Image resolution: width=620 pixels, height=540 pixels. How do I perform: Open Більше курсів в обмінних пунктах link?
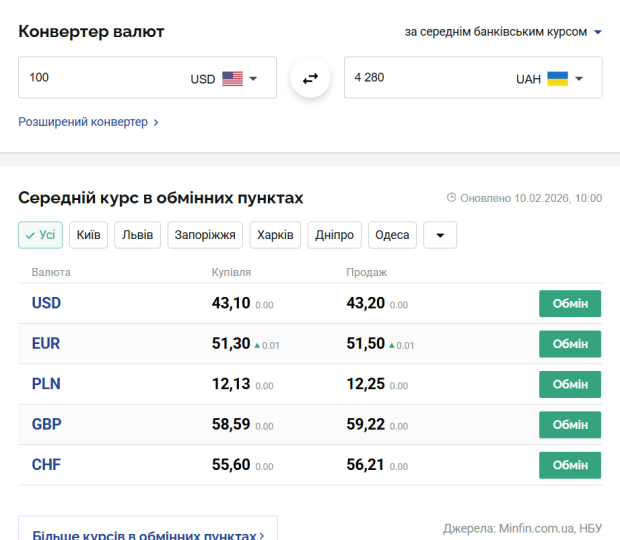(x=148, y=534)
